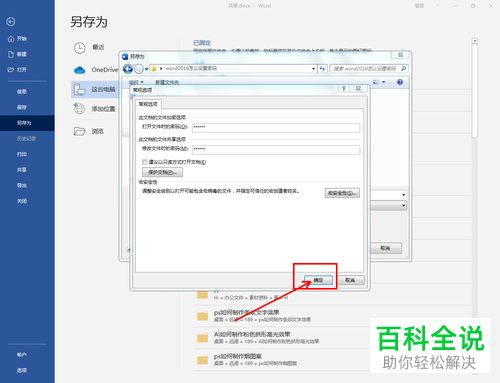
Task: Click 取消 in the Save As file dialog
Action: [x=385, y=248]
